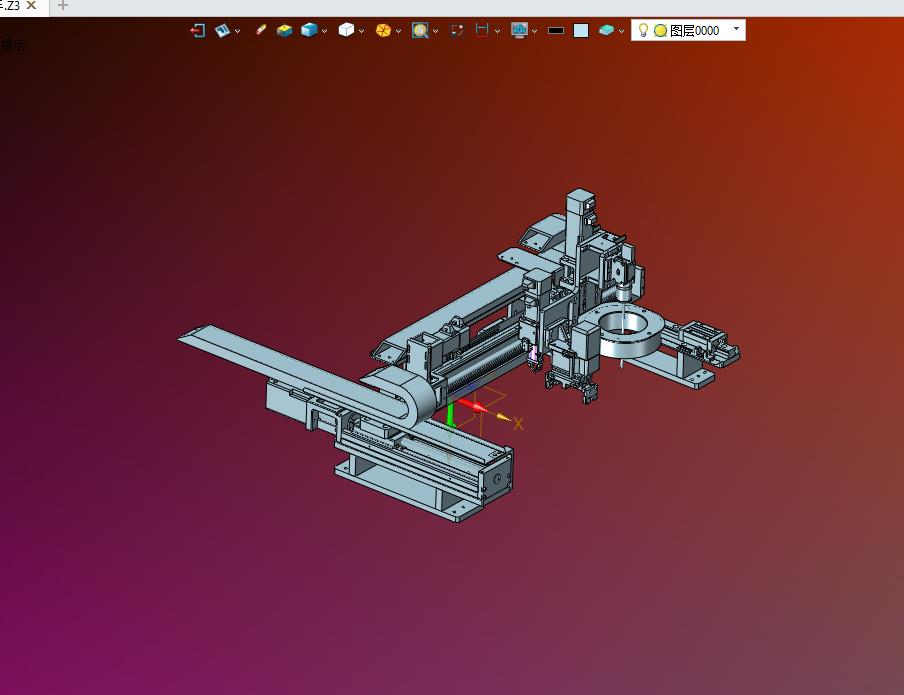This screenshot has height=695, width=904.
Task: Click the light blue face color swatch
Action: (x=581, y=31)
